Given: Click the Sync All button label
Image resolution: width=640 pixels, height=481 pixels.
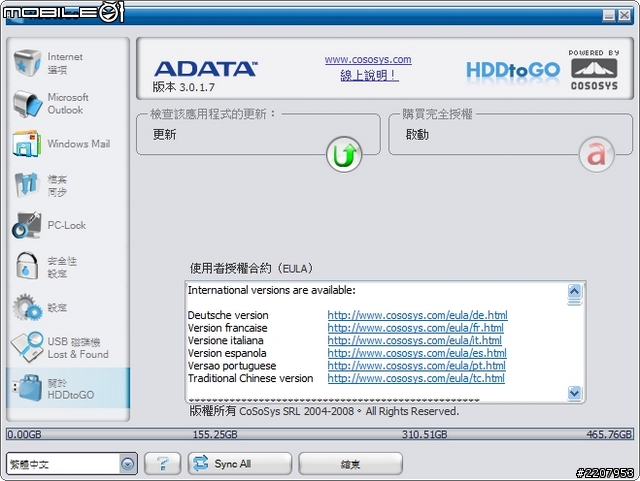Looking at the screenshot, I should pos(233,464).
